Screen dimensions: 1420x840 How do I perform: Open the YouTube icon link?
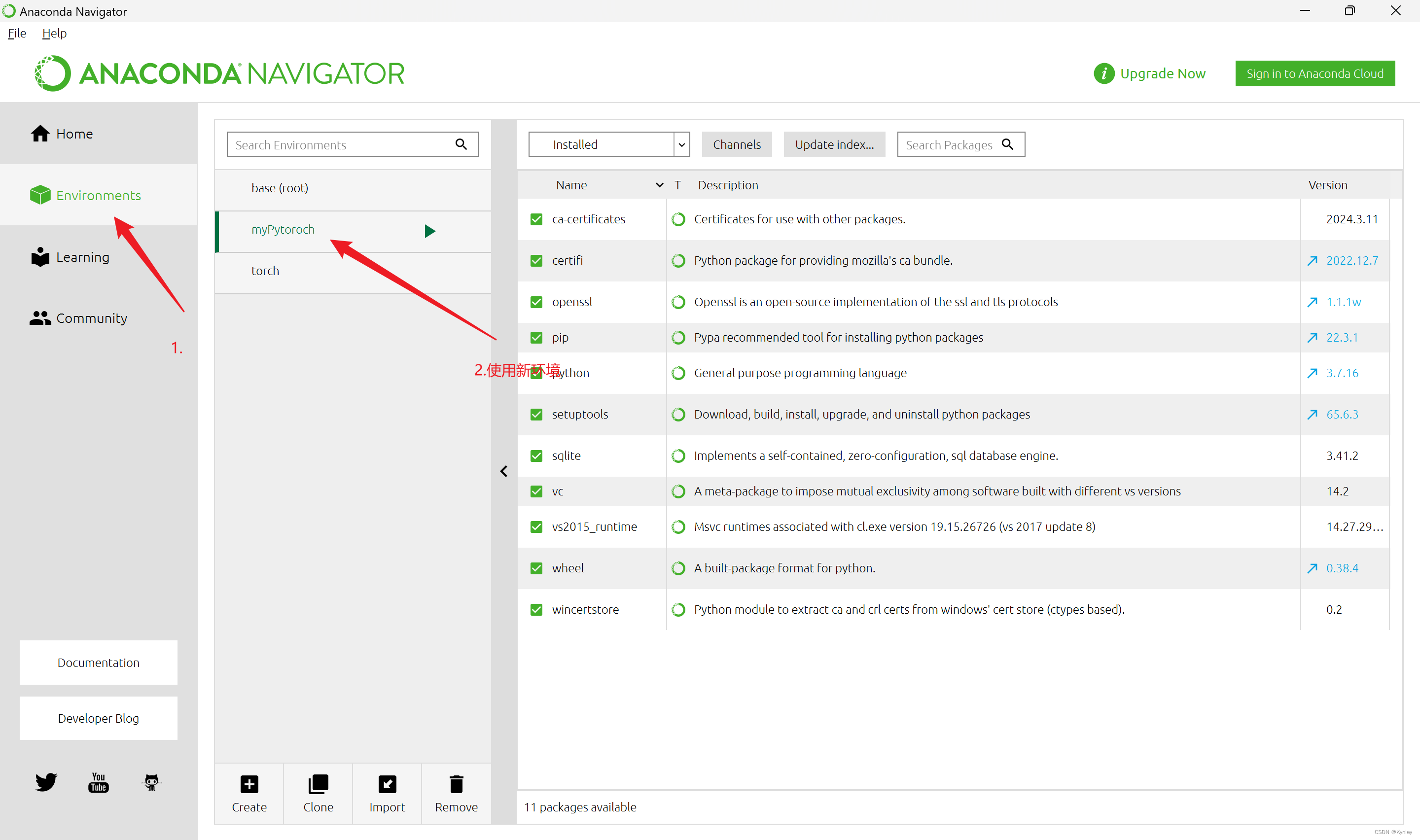[99, 782]
